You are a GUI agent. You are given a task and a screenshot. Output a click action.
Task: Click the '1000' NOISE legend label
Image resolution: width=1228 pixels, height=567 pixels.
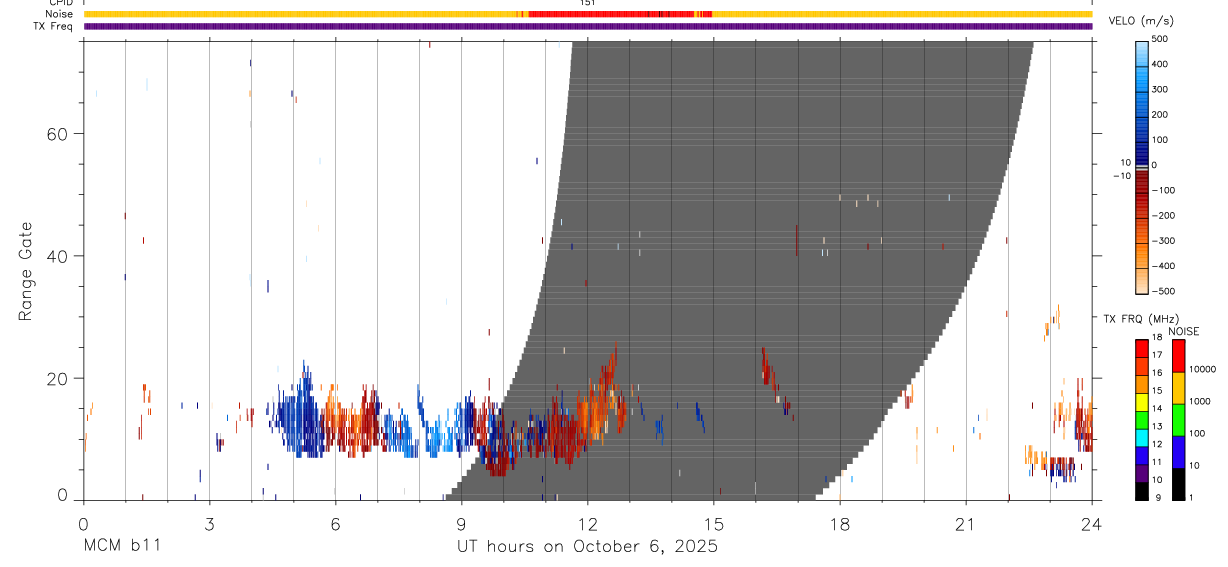(1200, 401)
